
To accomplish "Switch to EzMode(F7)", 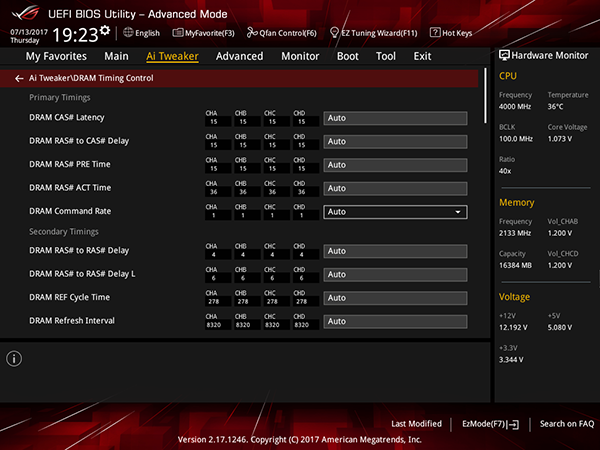I will [490, 424].
